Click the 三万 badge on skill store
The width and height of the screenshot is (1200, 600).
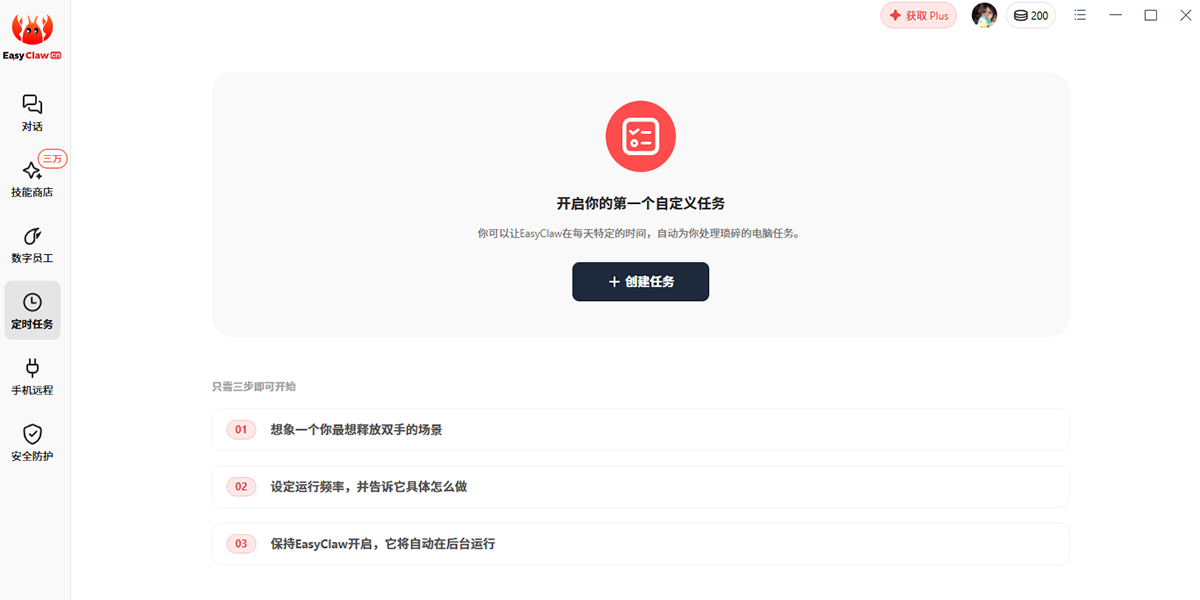point(52,159)
